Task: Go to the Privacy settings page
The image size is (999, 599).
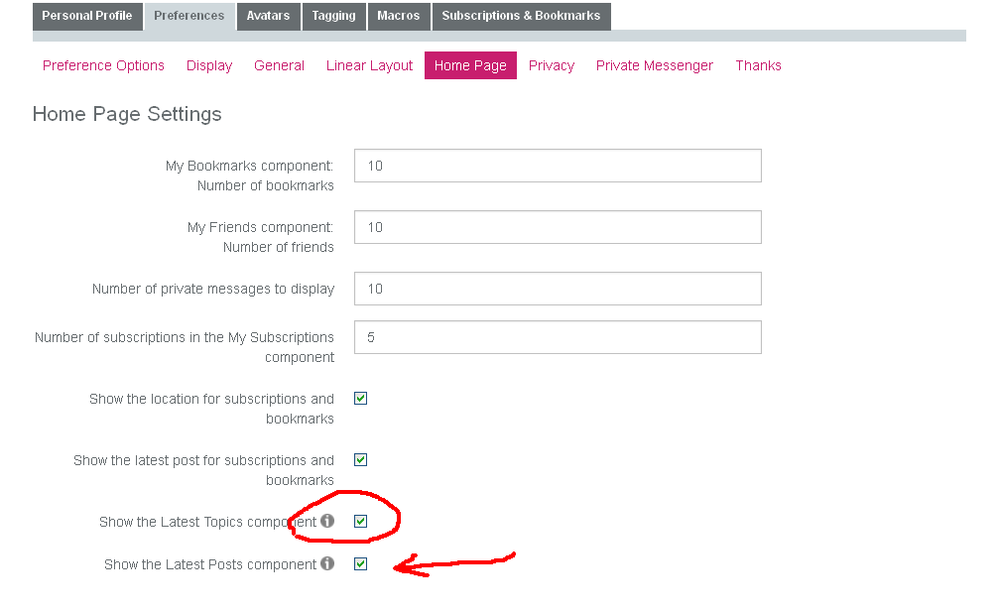Action: (x=551, y=65)
